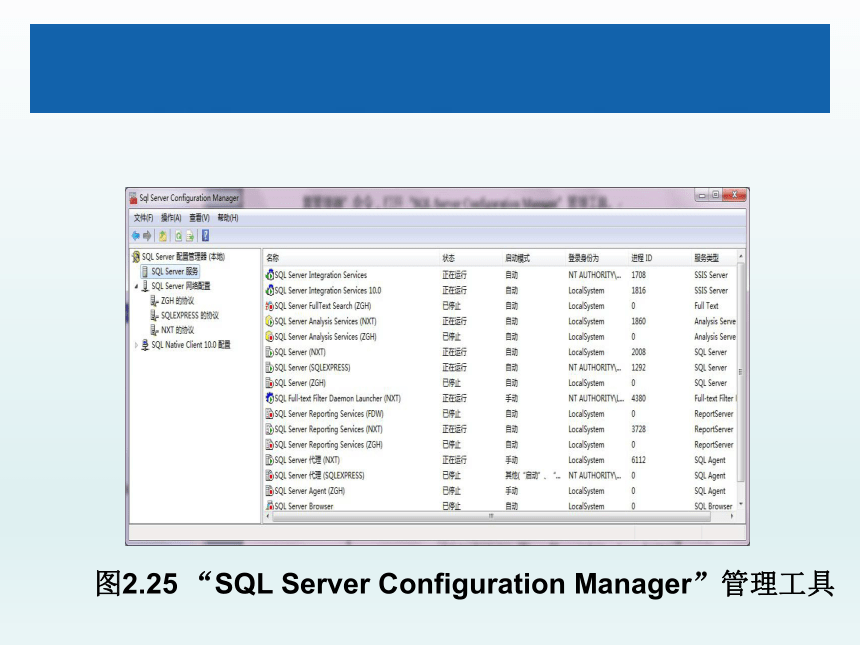Click process ID value 4380
This screenshot has width=860, height=645.
tap(638, 398)
